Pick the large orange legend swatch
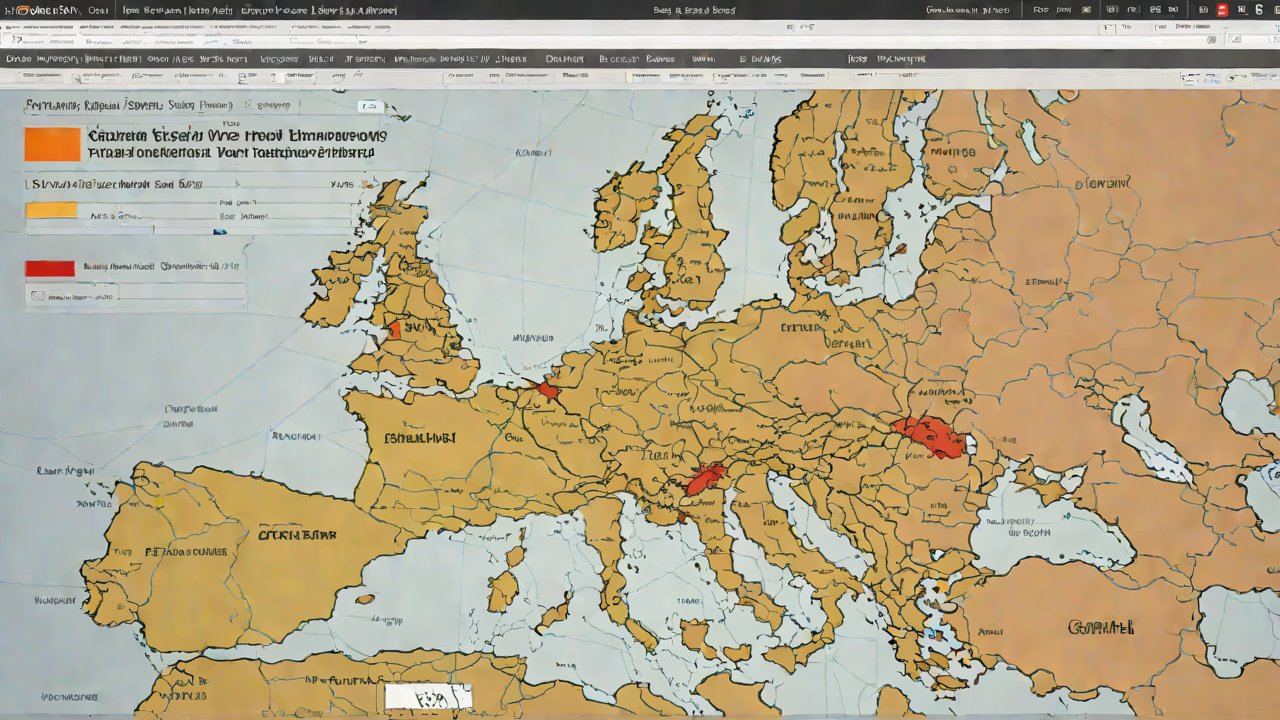 [52, 144]
